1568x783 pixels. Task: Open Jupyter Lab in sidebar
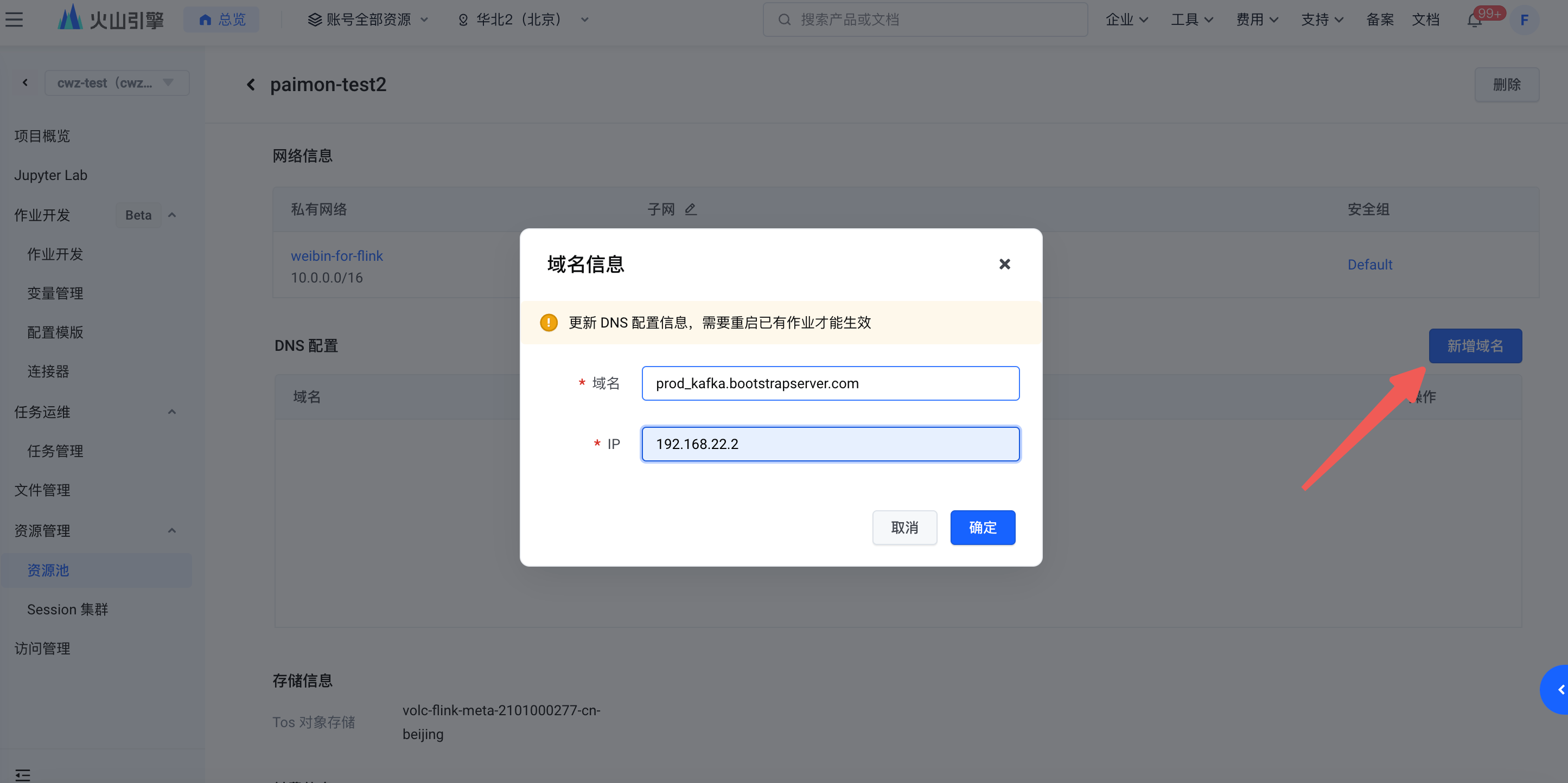click(x=51, y=175)
